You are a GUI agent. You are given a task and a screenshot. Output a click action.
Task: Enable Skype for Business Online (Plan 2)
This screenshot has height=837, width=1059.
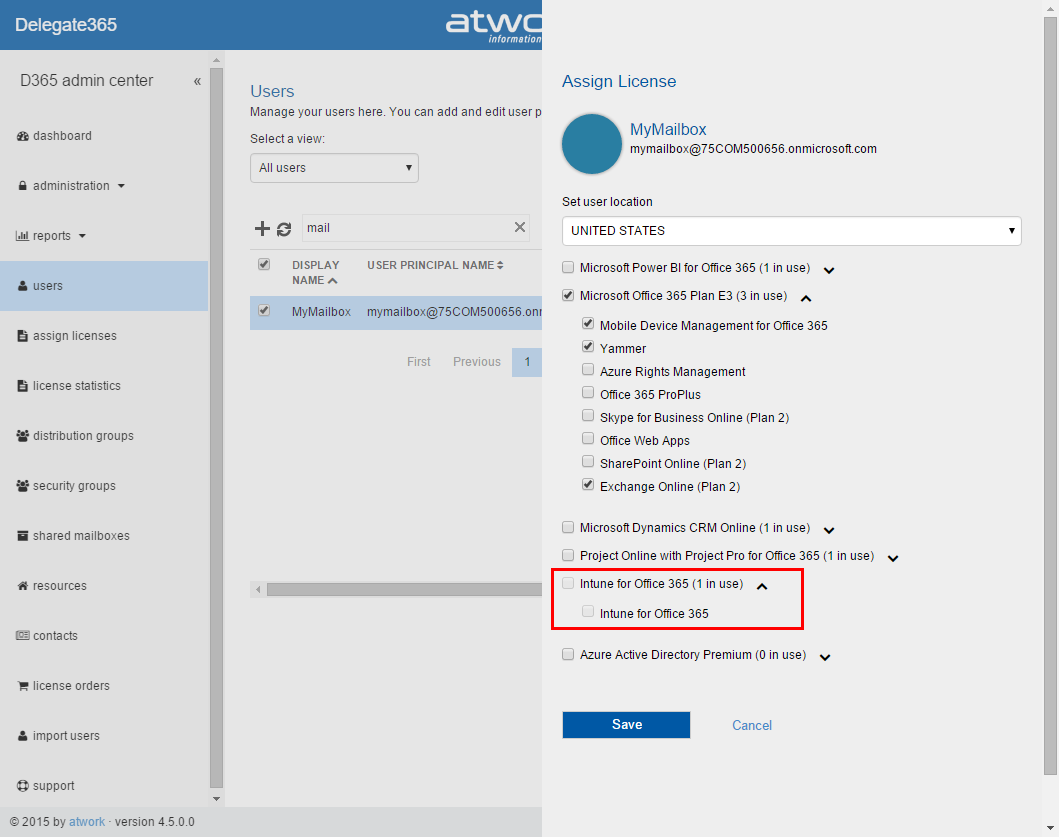click(588, 415)
